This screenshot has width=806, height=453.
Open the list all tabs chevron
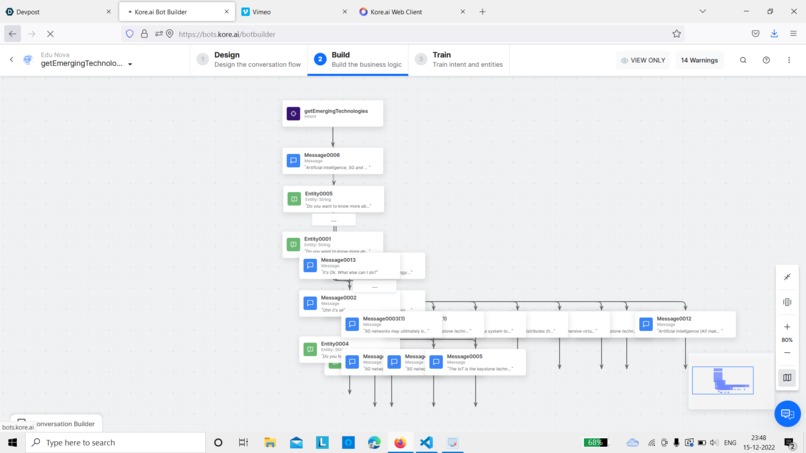[x=702, y=11]
